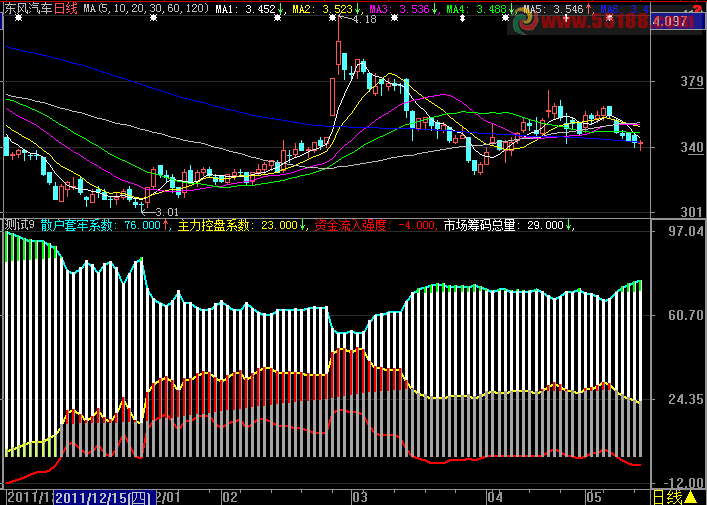Click the yellow triangle beside bottom 日线
The width and height of the screenshot is (707, 505).
[x=690, y=498]
